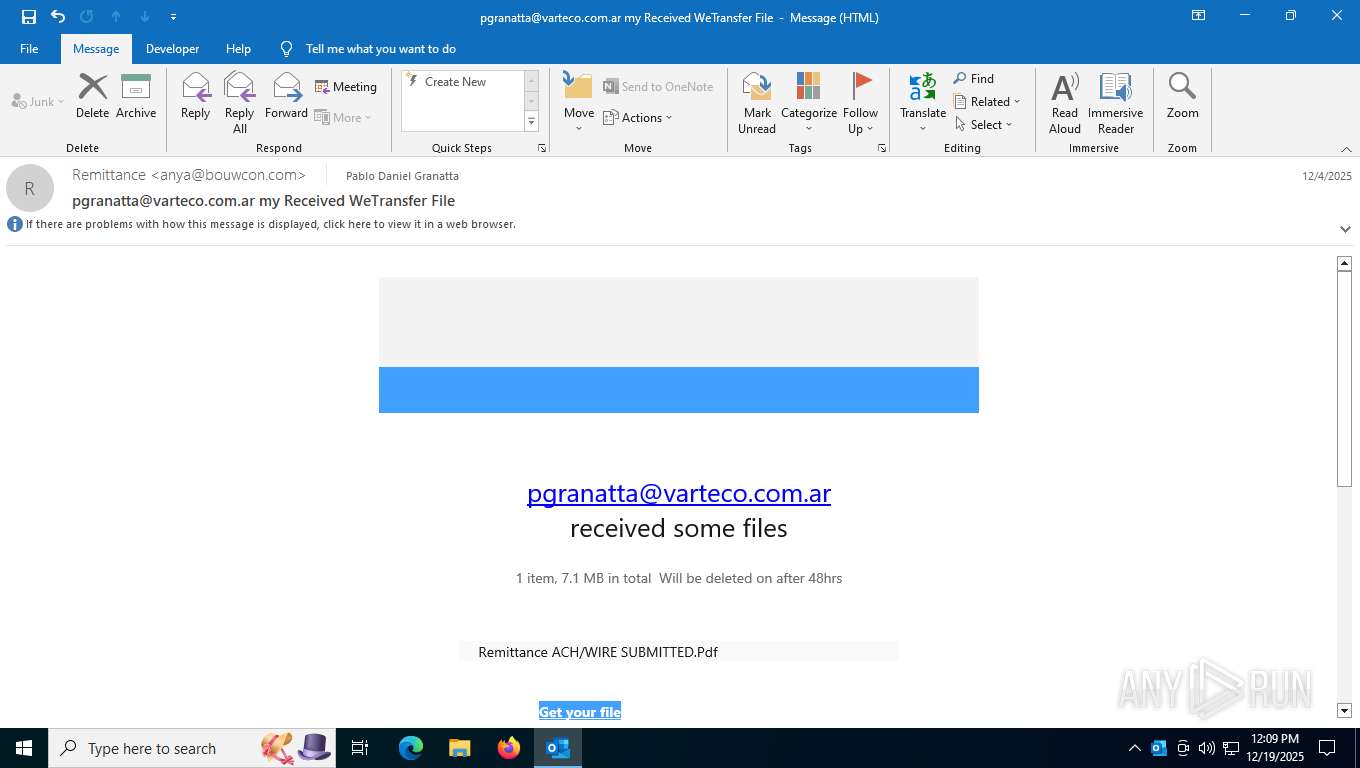Start Read Aloud

1065,102
